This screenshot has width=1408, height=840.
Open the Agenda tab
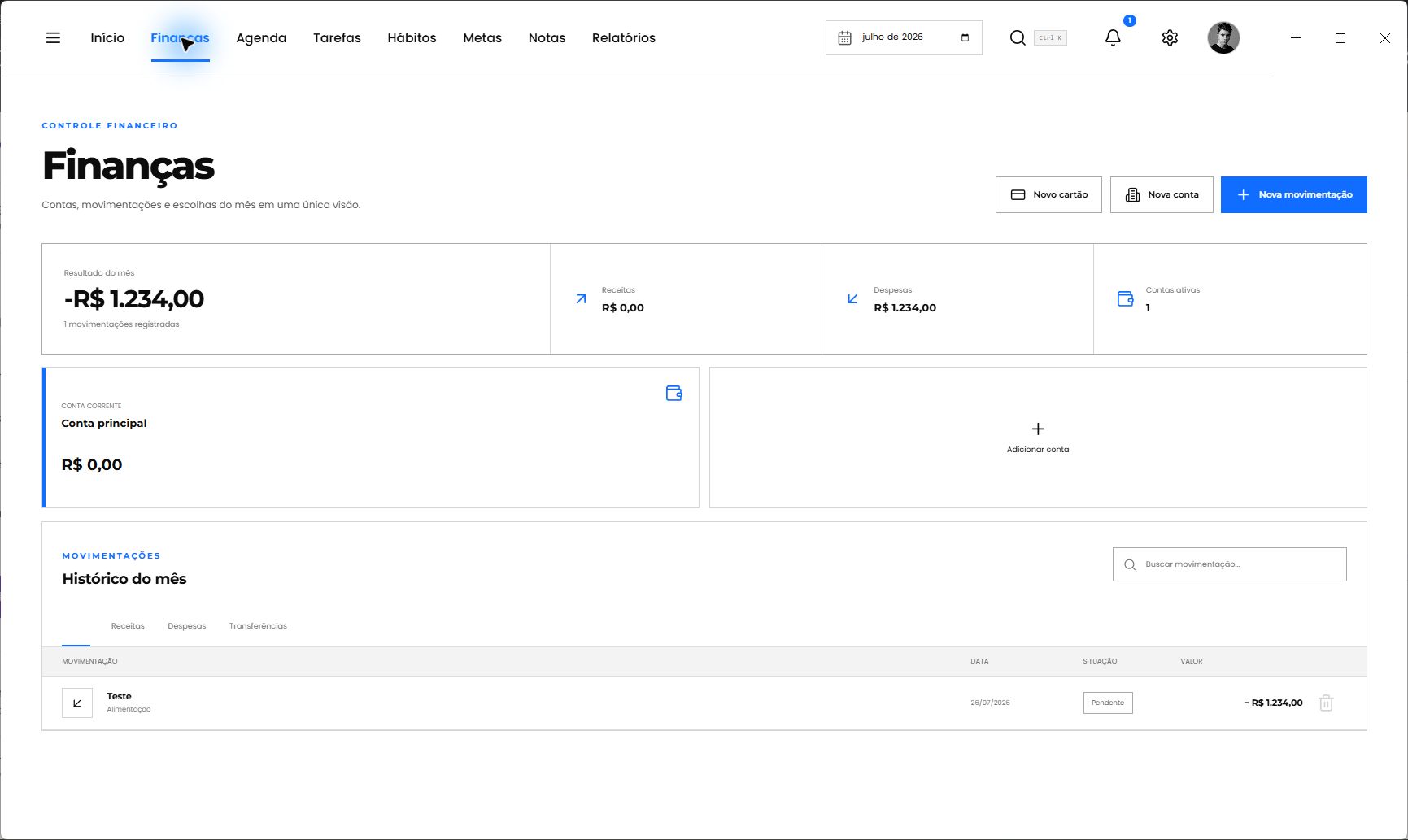(x=261, y=37)
